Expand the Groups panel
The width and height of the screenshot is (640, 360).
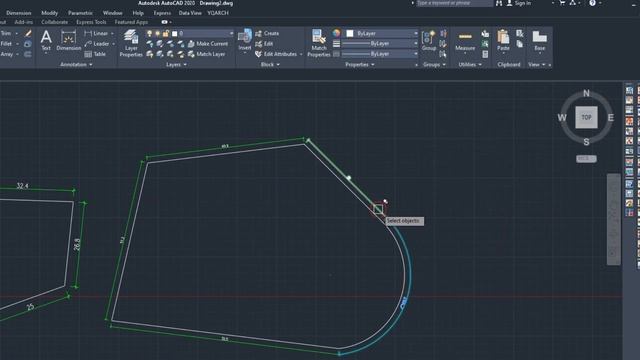[x=434, y=64]
